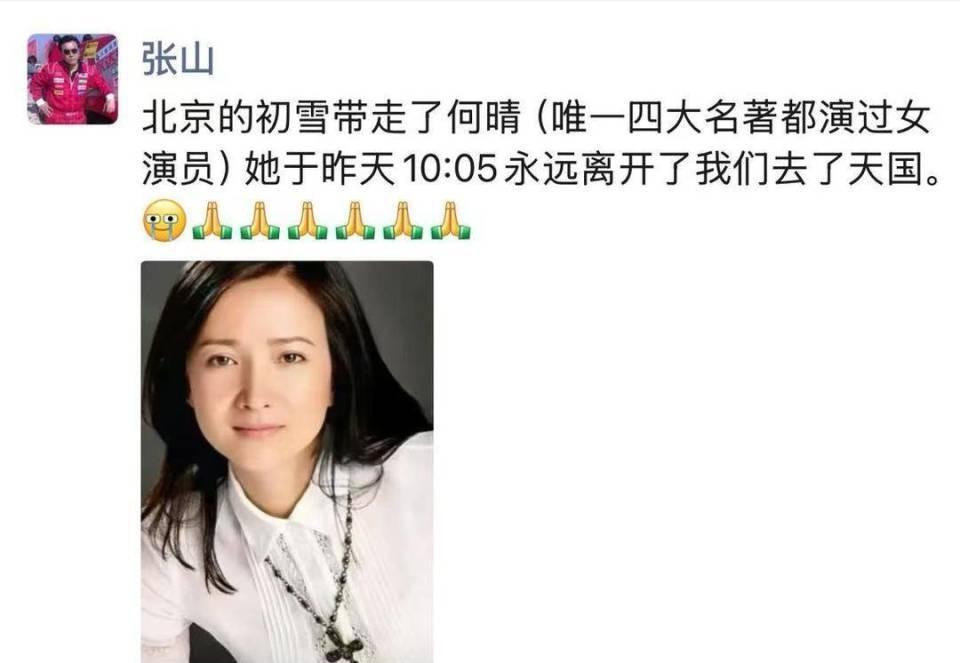This screenshot has width=960, height=663.
Task: Tap the 张山 username link
Action: click(178, 60)
